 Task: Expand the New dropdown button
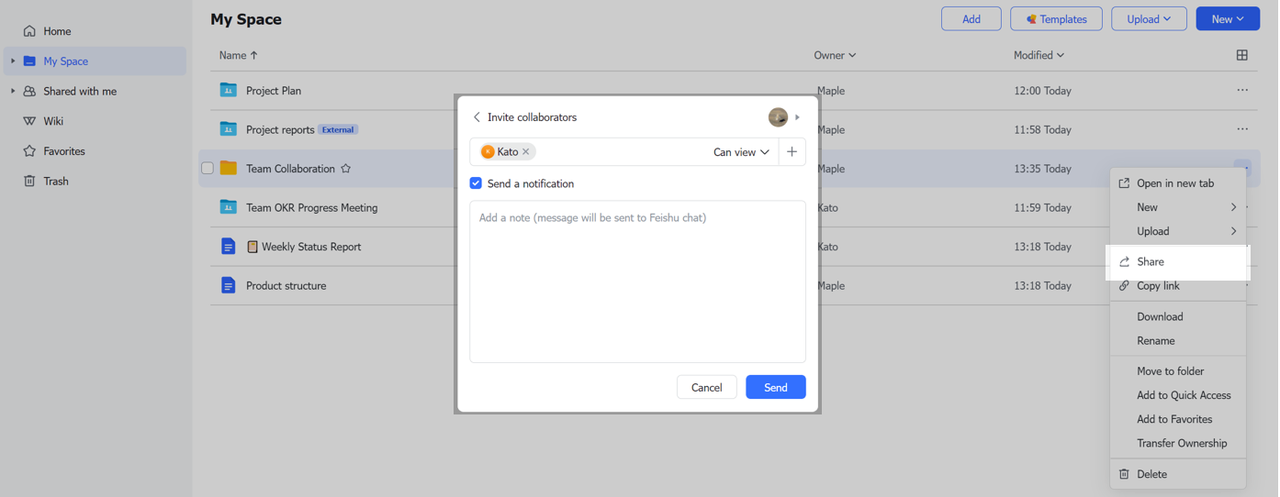pos(1227,19)
